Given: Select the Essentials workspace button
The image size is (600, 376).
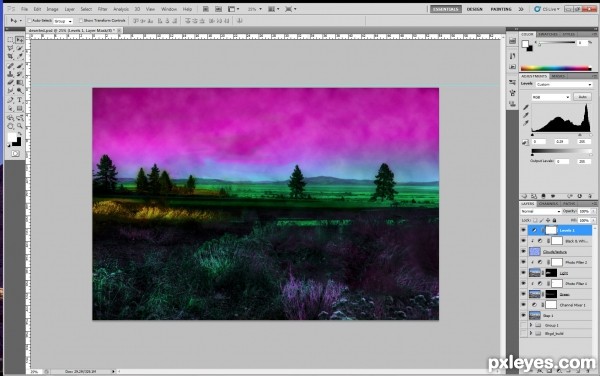Looking at the screenshot, I should pyautogui.click(x=446, y=9).
